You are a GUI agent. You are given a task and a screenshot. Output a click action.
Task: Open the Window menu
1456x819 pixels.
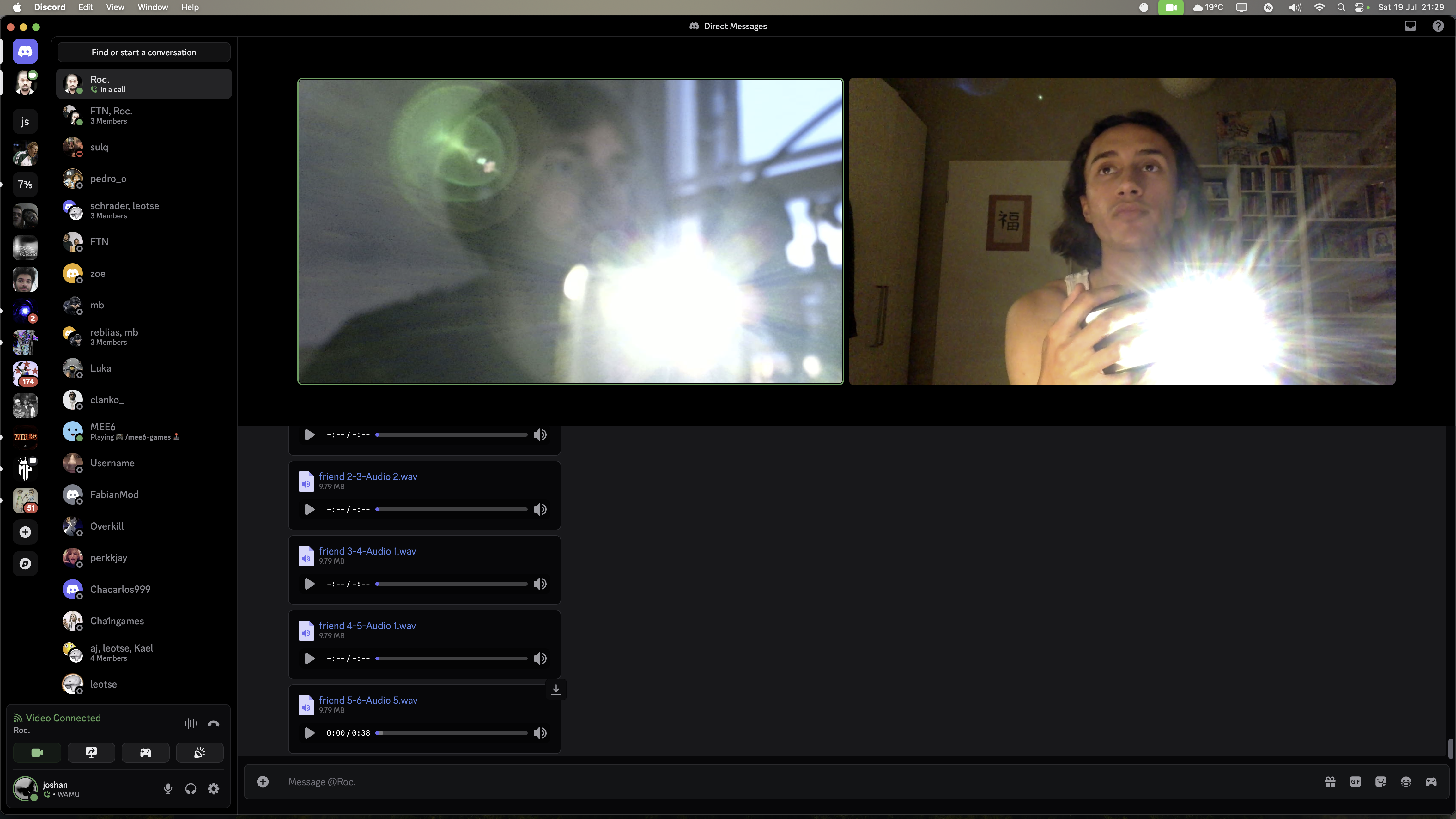(x=153, y=7)
